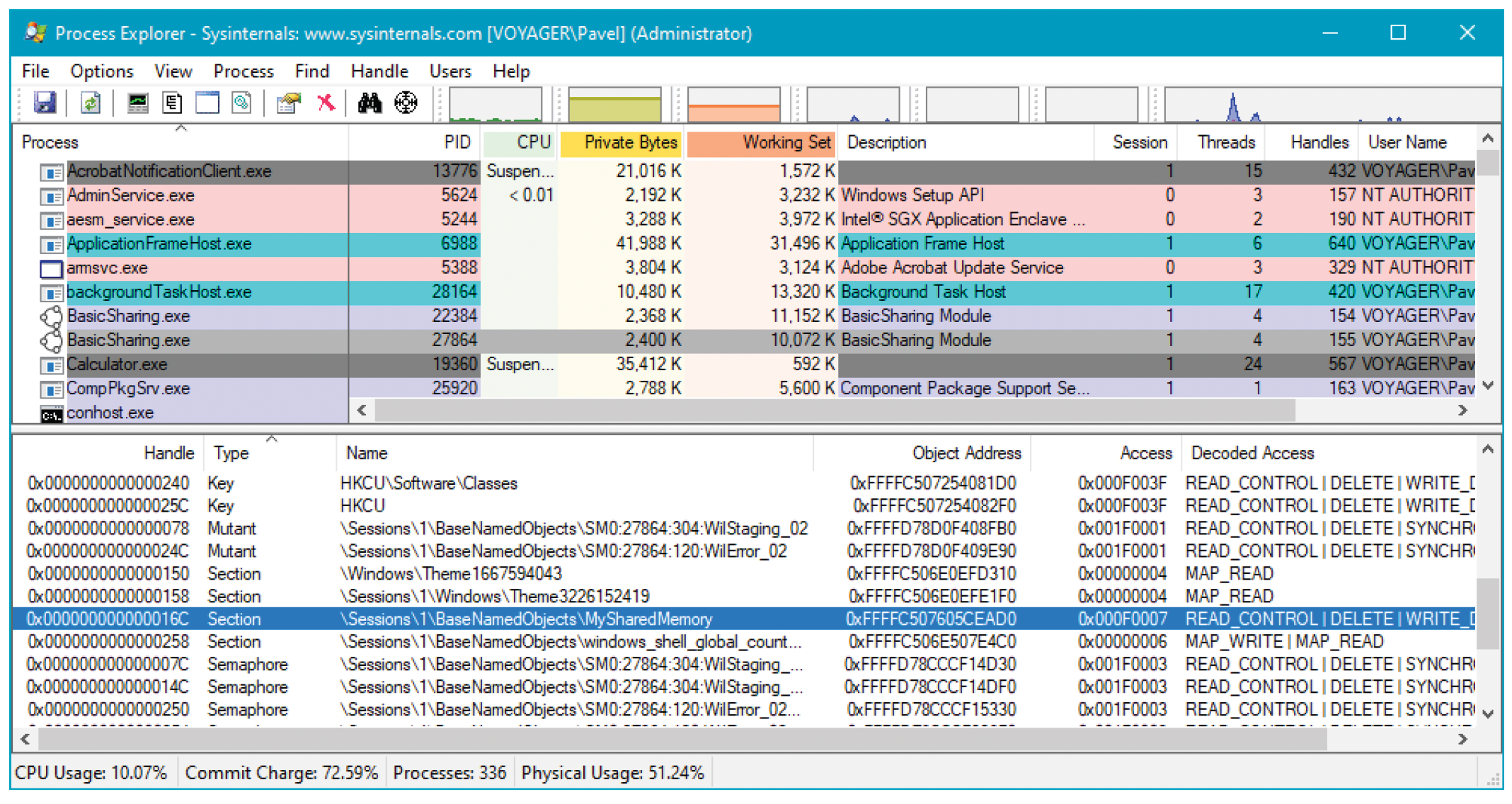Click the conhost.exe console icon
The width and height of the screenshot is (1512, 804).
51,414
